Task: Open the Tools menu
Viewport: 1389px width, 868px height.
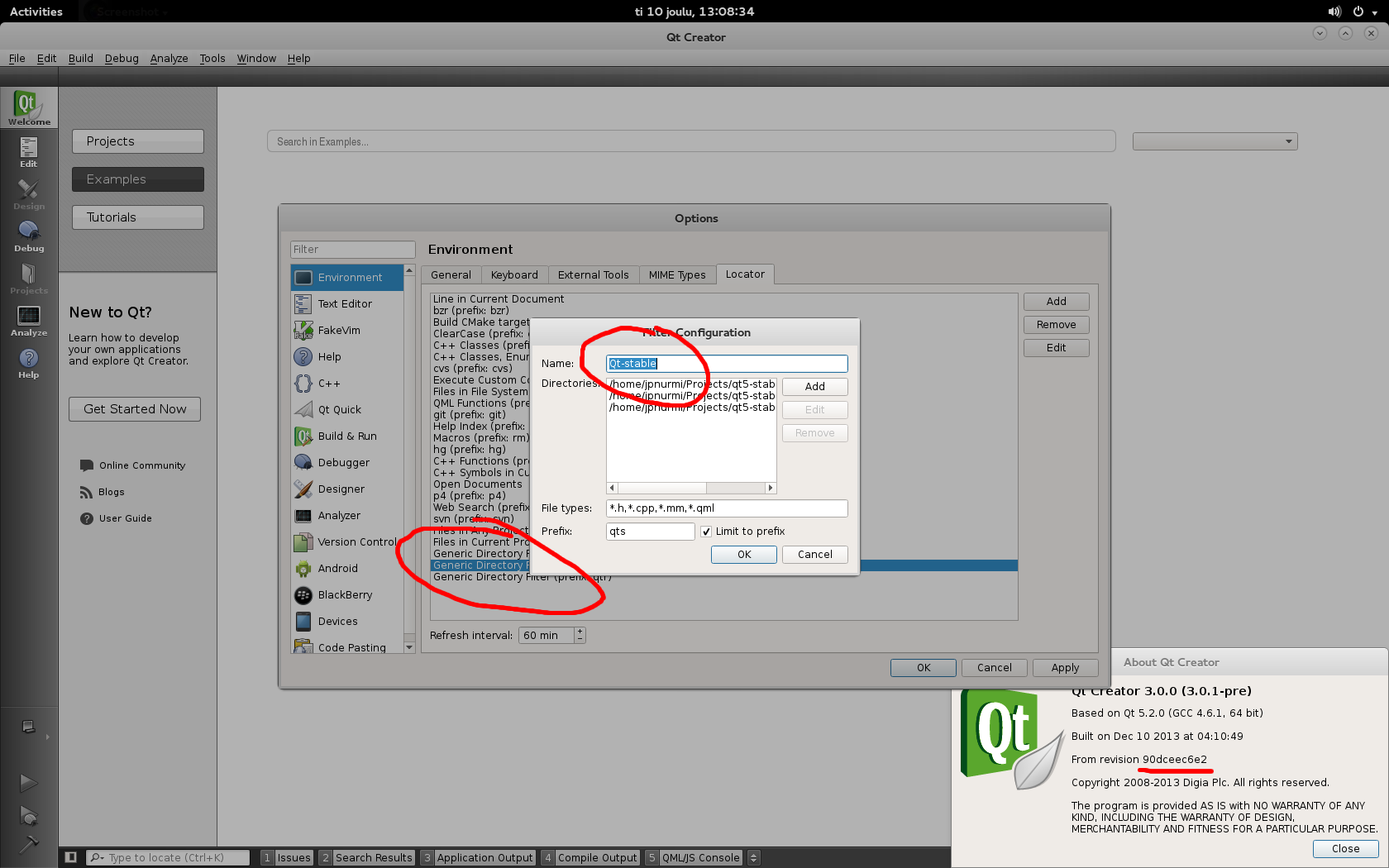Action: [212, 59]
